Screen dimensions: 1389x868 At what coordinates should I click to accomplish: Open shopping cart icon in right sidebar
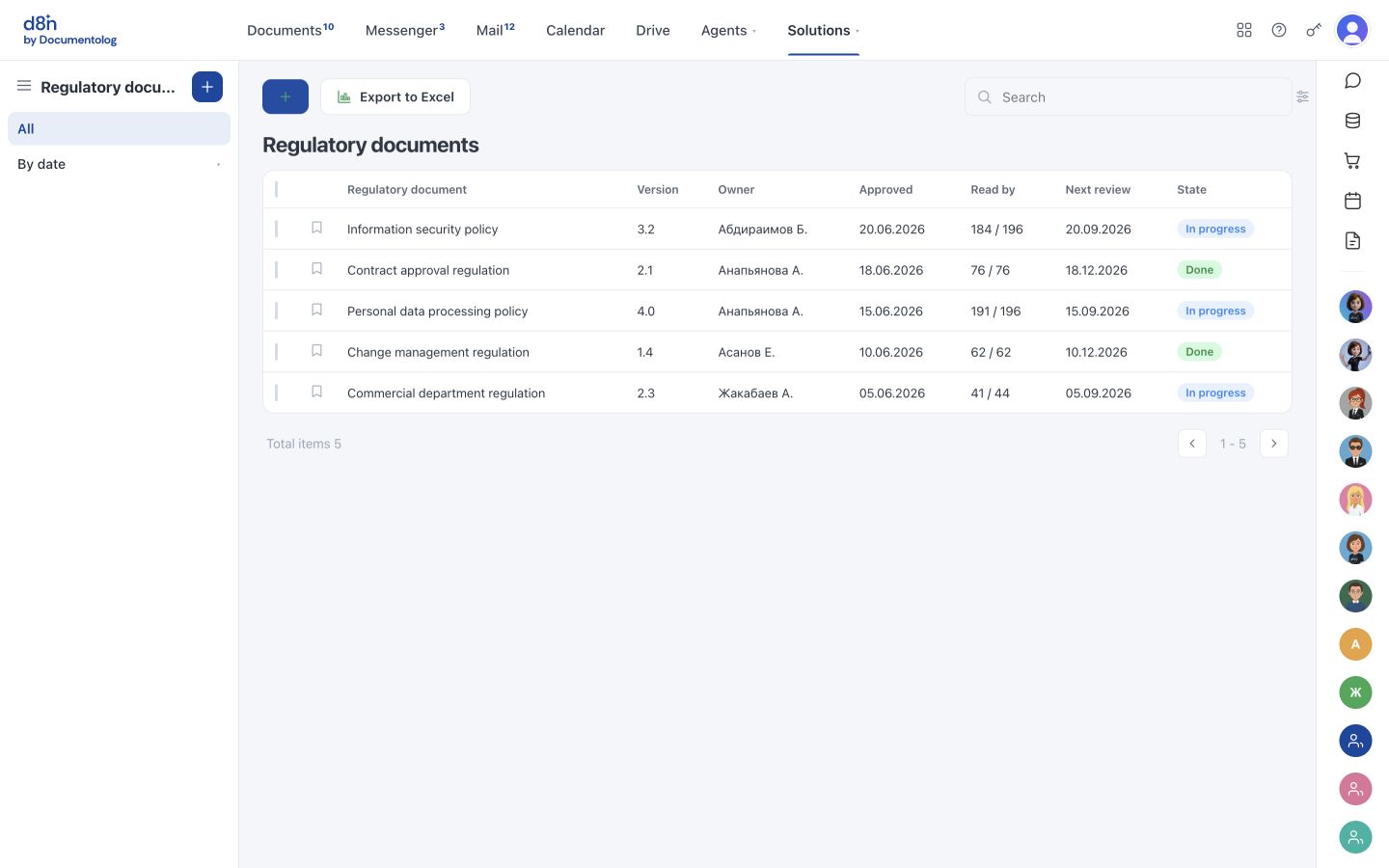coord(1353,161)
